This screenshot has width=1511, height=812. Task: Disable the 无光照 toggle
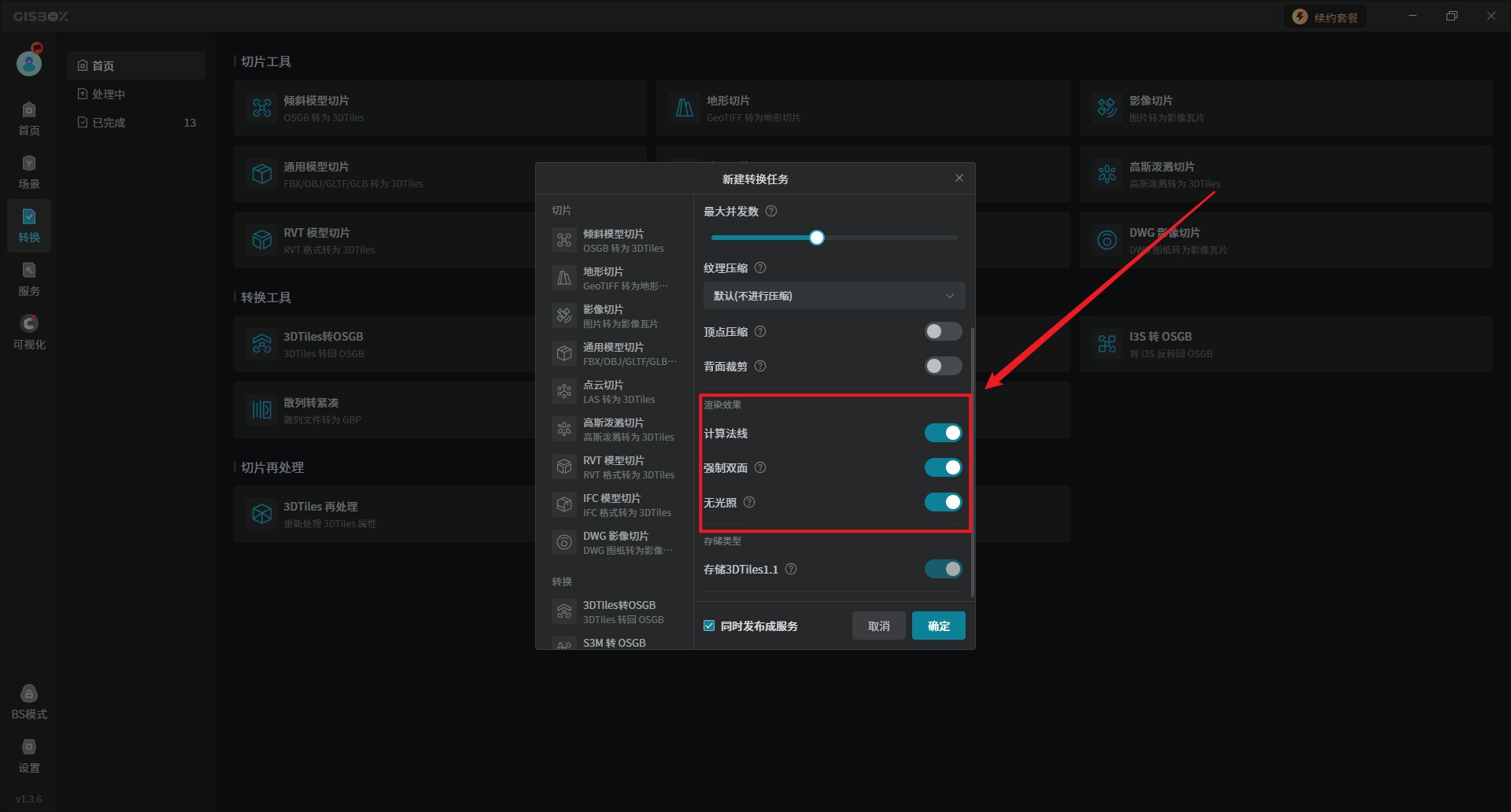click(943, 503)
